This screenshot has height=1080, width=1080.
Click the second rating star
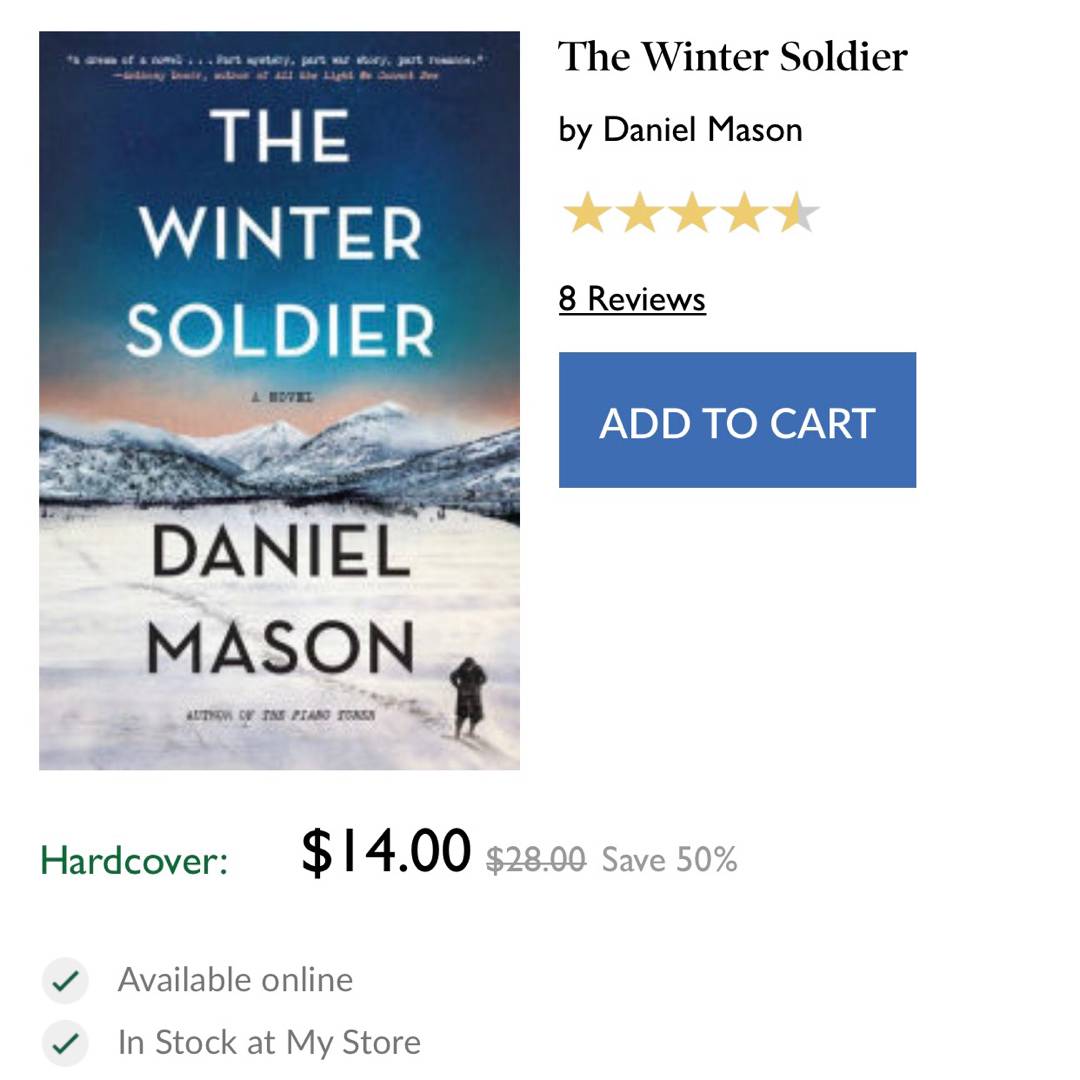tap(639, 214)
